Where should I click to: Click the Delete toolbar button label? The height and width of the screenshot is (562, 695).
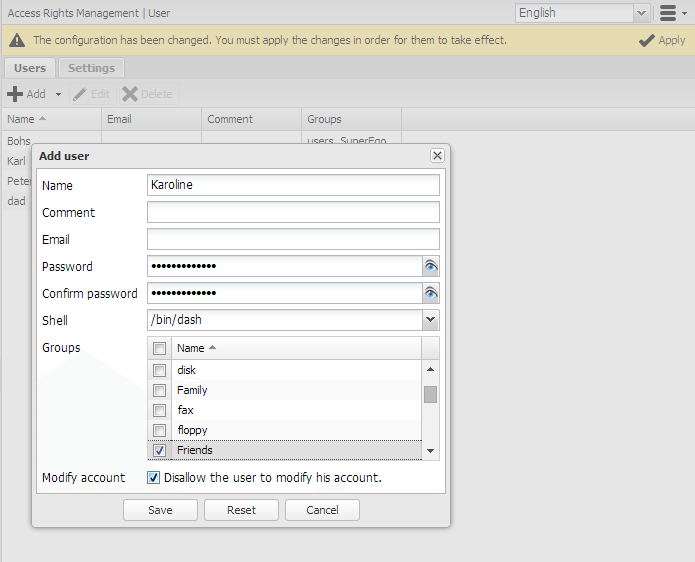click(x=156, y=94)
